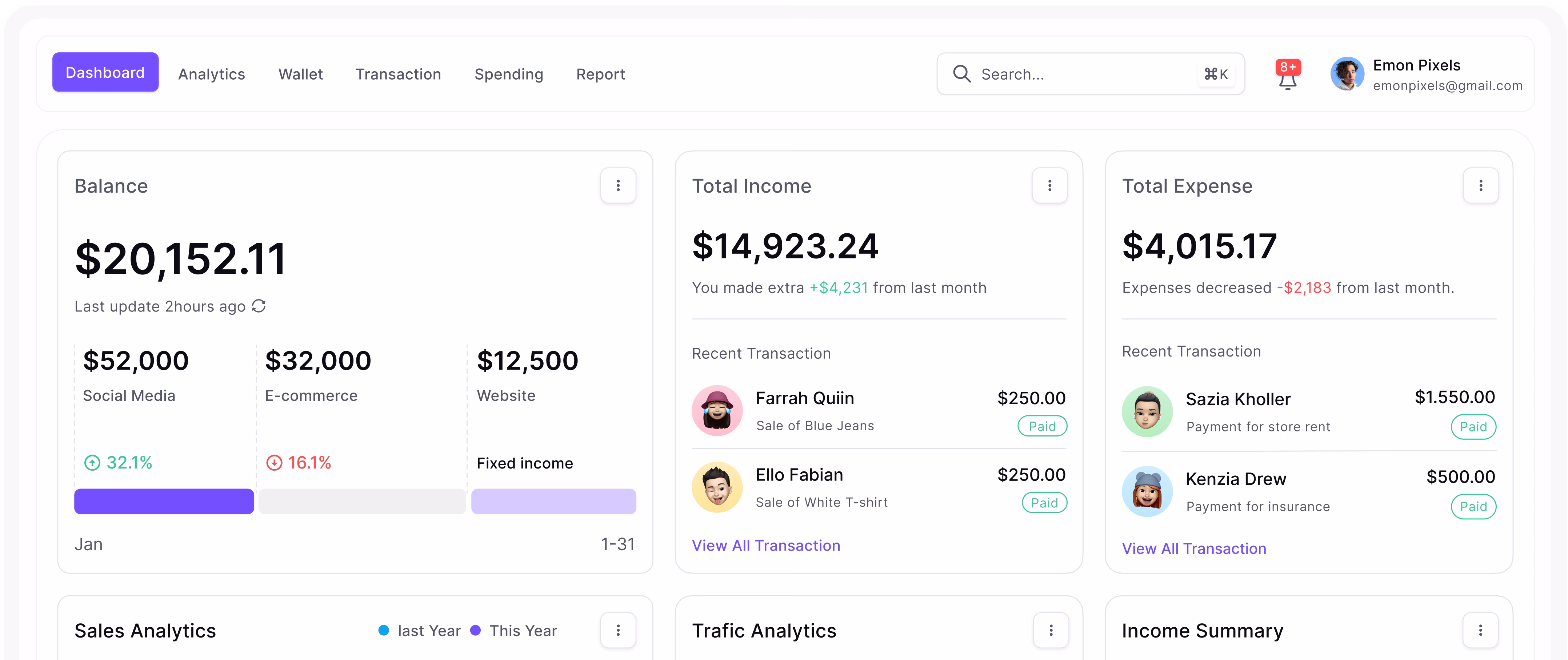Toggle Paid status on Farrah Quiin's transaction

point(1042,426)
